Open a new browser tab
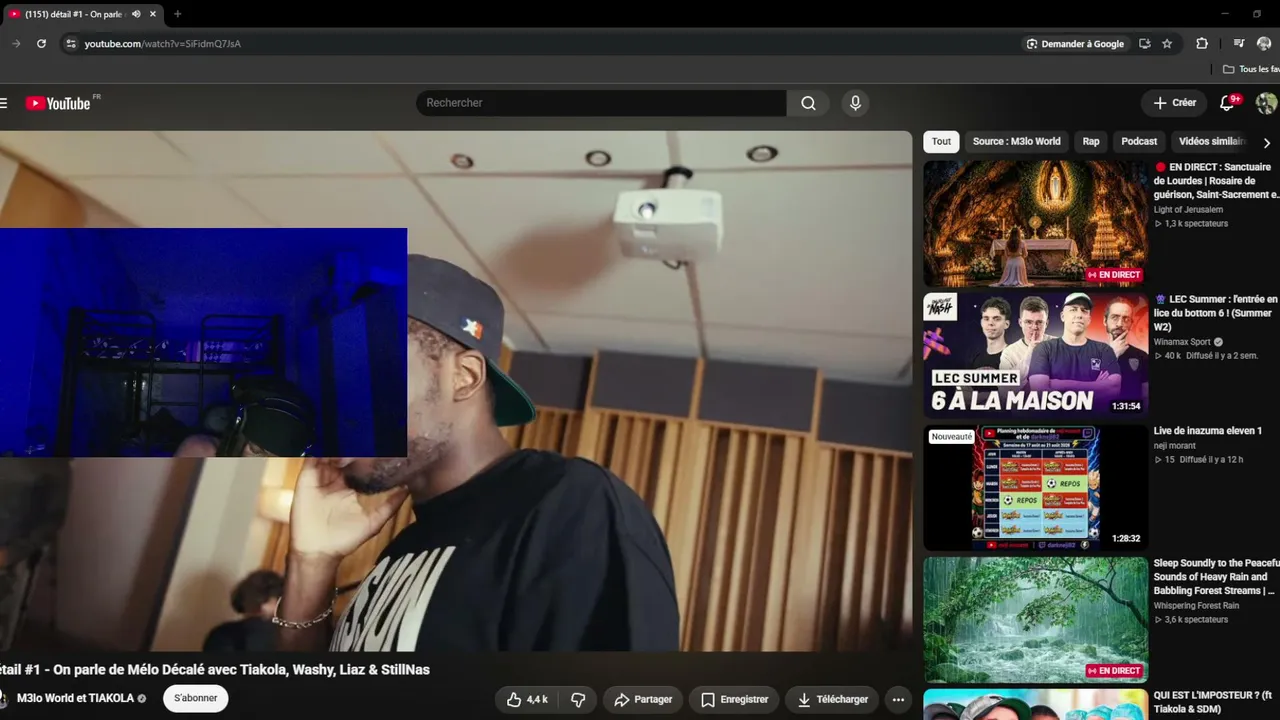The image size is (1280, 720). pos(177,14)
